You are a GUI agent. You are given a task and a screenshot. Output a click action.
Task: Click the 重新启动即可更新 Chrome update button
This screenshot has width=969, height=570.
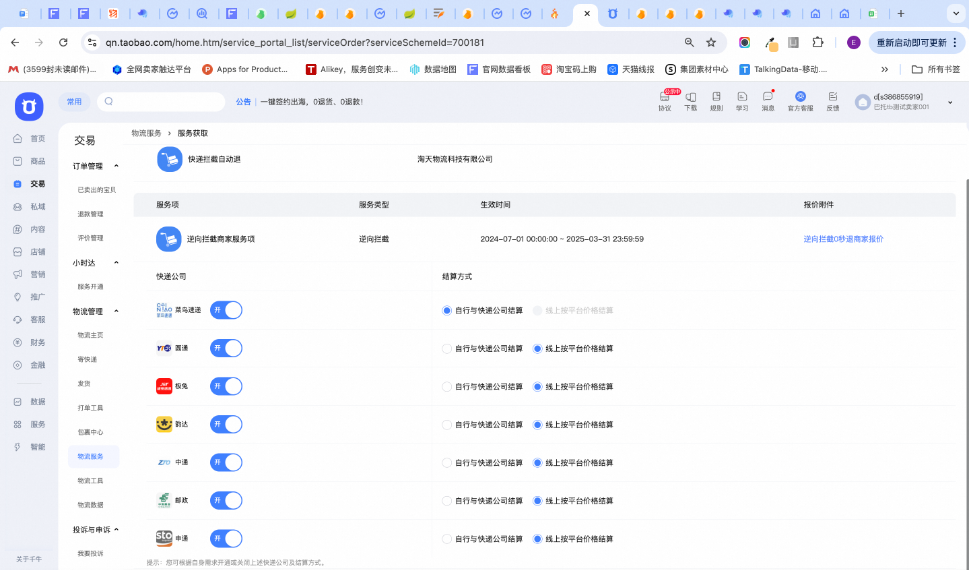point(916,43)
